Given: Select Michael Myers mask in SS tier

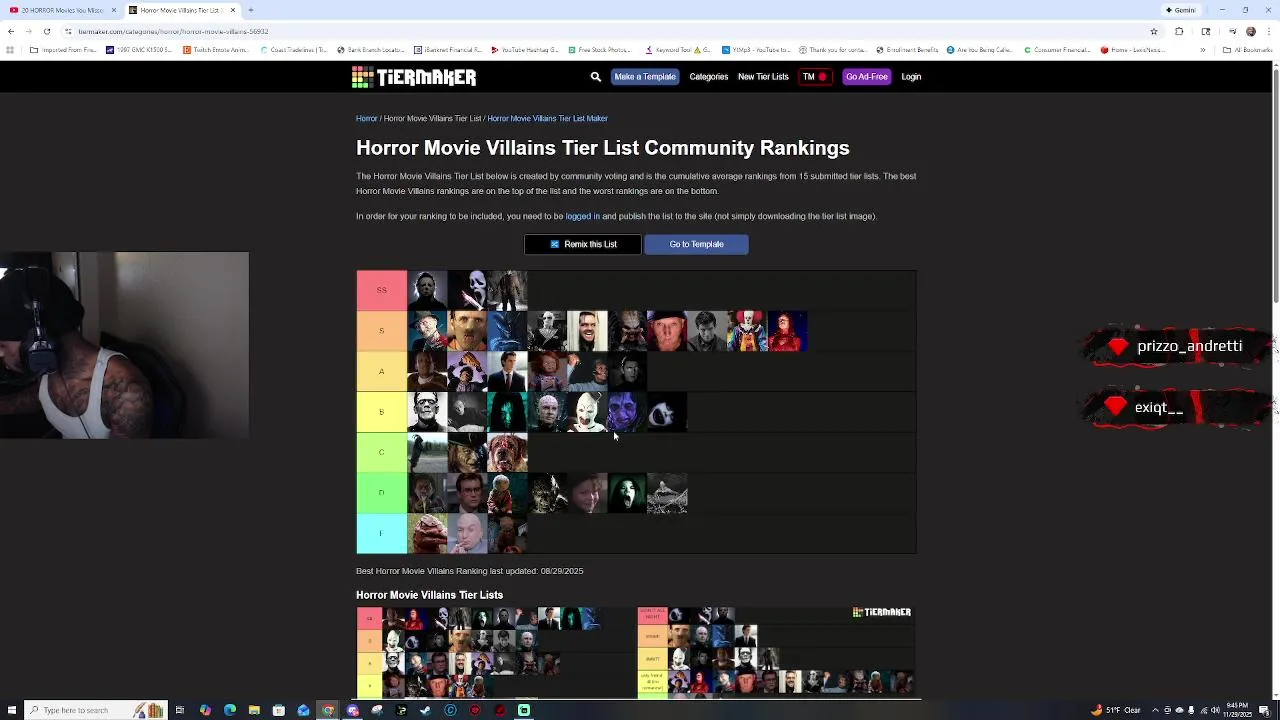Looking at the screenshot, I should click(x=427, y=290).
